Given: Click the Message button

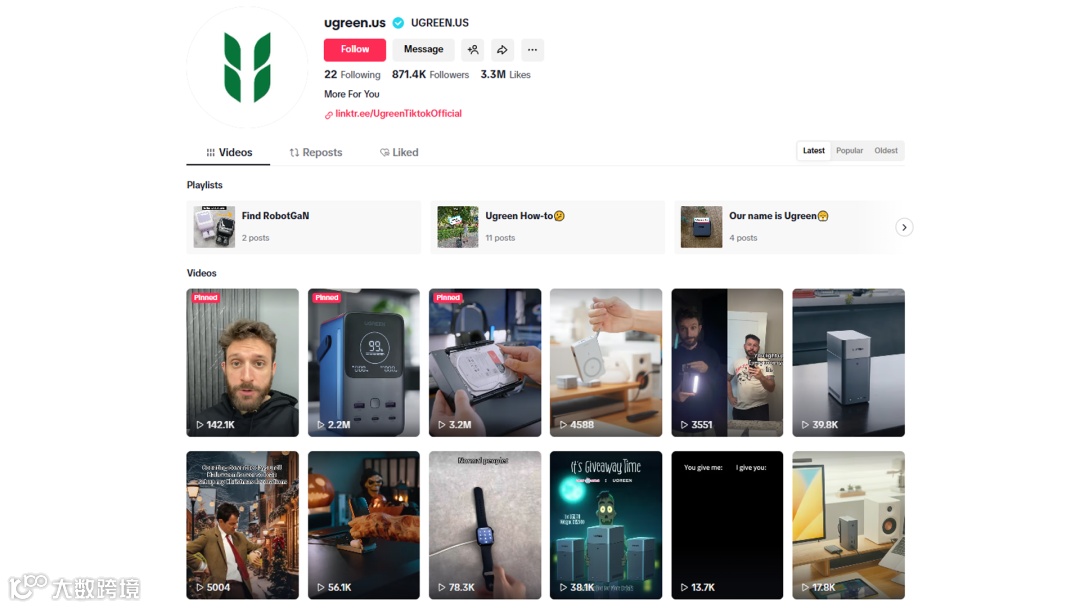Looking at the screenshot, I should [424, 50].
